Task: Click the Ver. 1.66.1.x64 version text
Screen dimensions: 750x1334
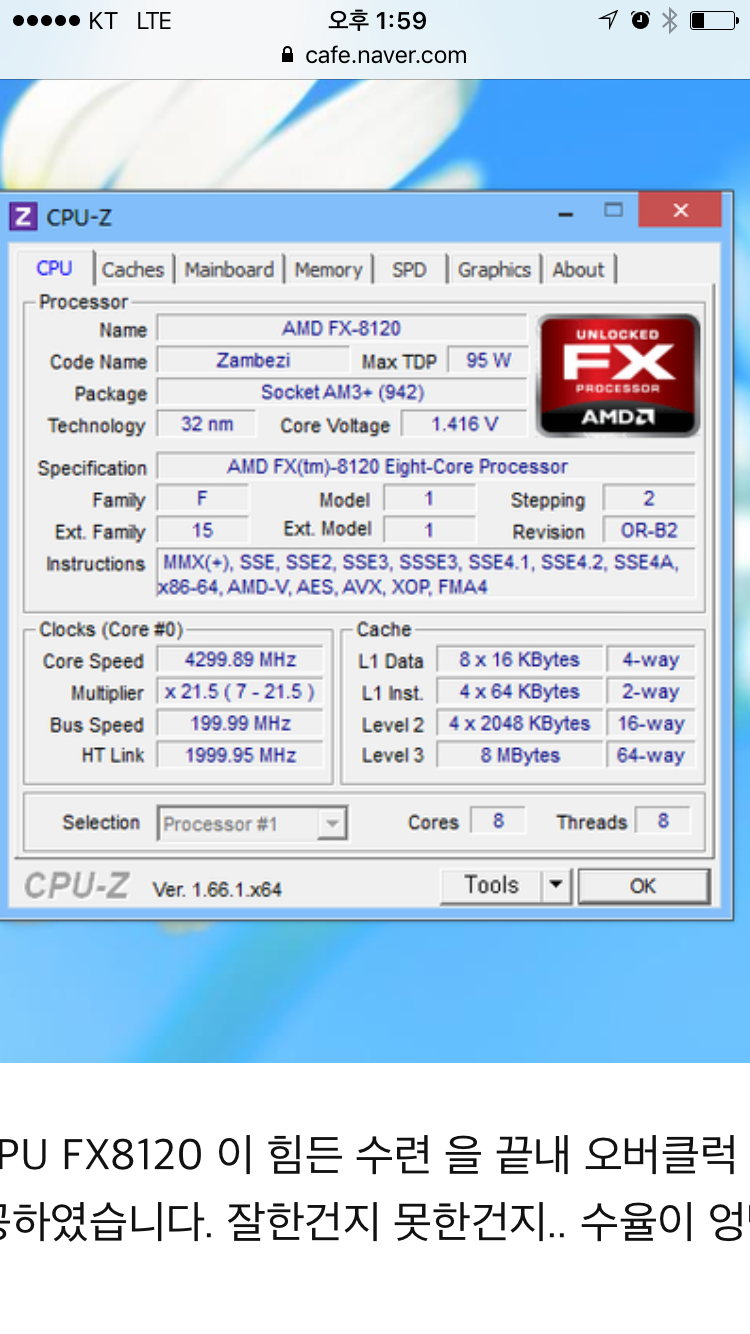Action: [x=217, y=889]
